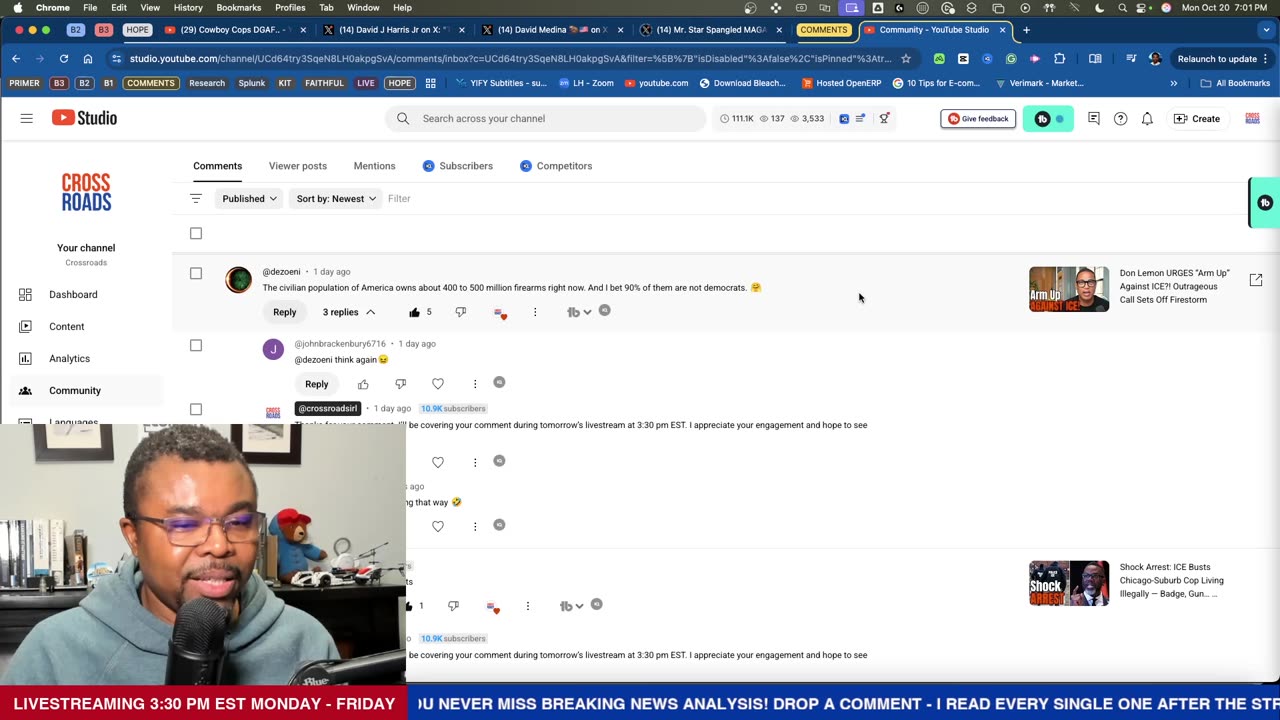This screenshot has width=1280, height=720.
Task: Open the comment filter lines icon
Action: (196, 198)
